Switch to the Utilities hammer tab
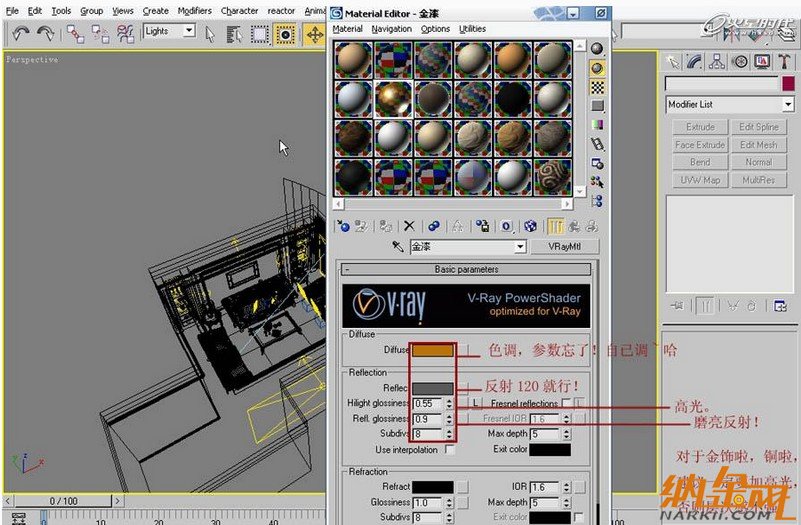The width and height of the screenshot is (801, 525). click(x=784, y=62)
